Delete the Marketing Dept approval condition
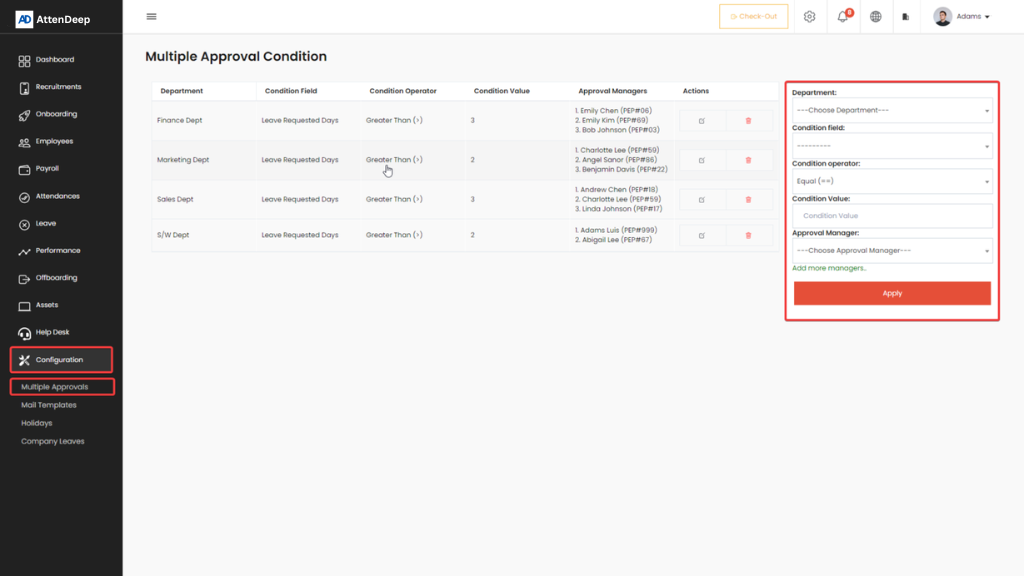This screenshot has width=1024, height=576. click(x=748, y=160)
